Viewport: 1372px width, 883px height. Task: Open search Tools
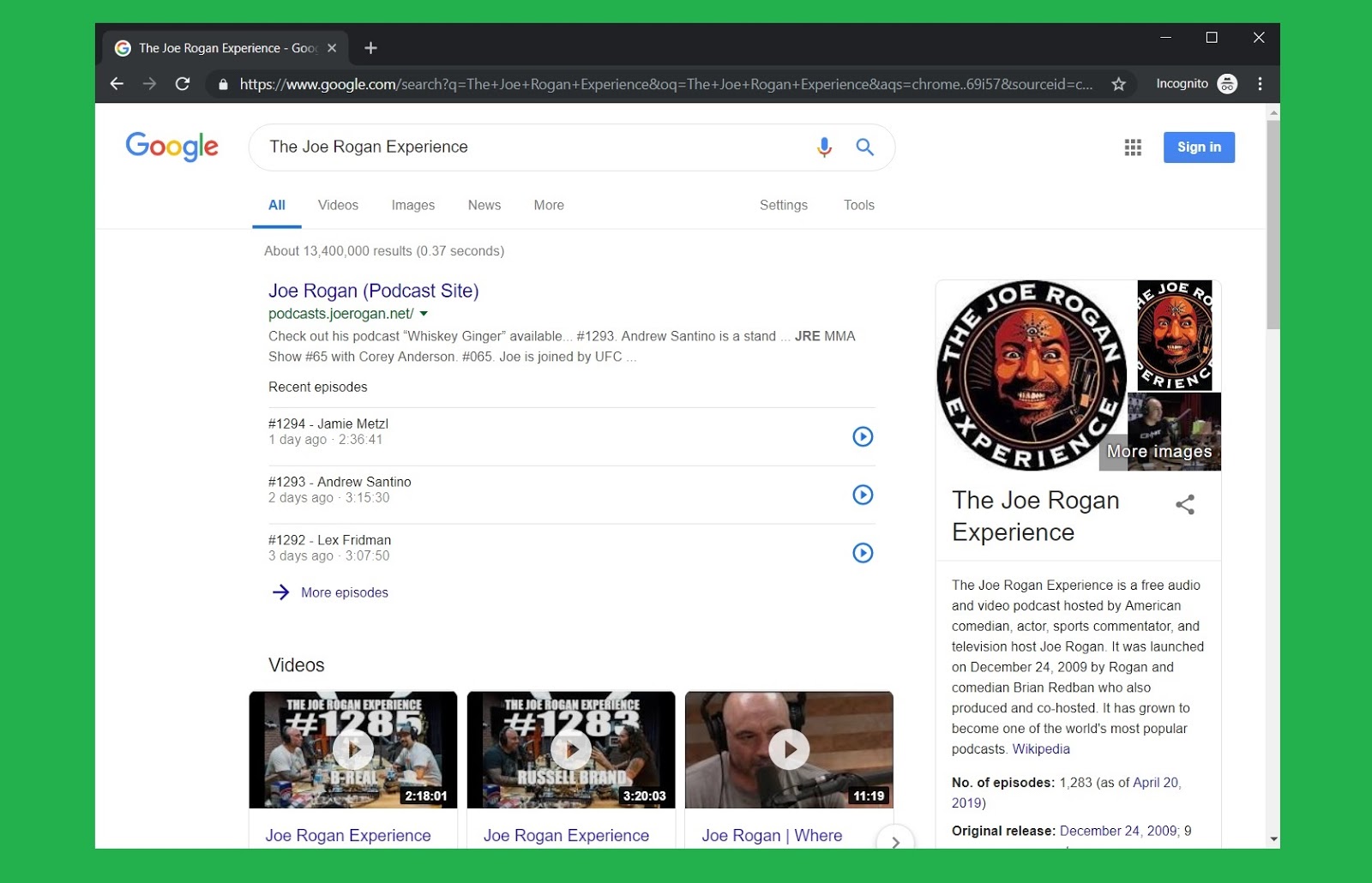tap(859, 206)
